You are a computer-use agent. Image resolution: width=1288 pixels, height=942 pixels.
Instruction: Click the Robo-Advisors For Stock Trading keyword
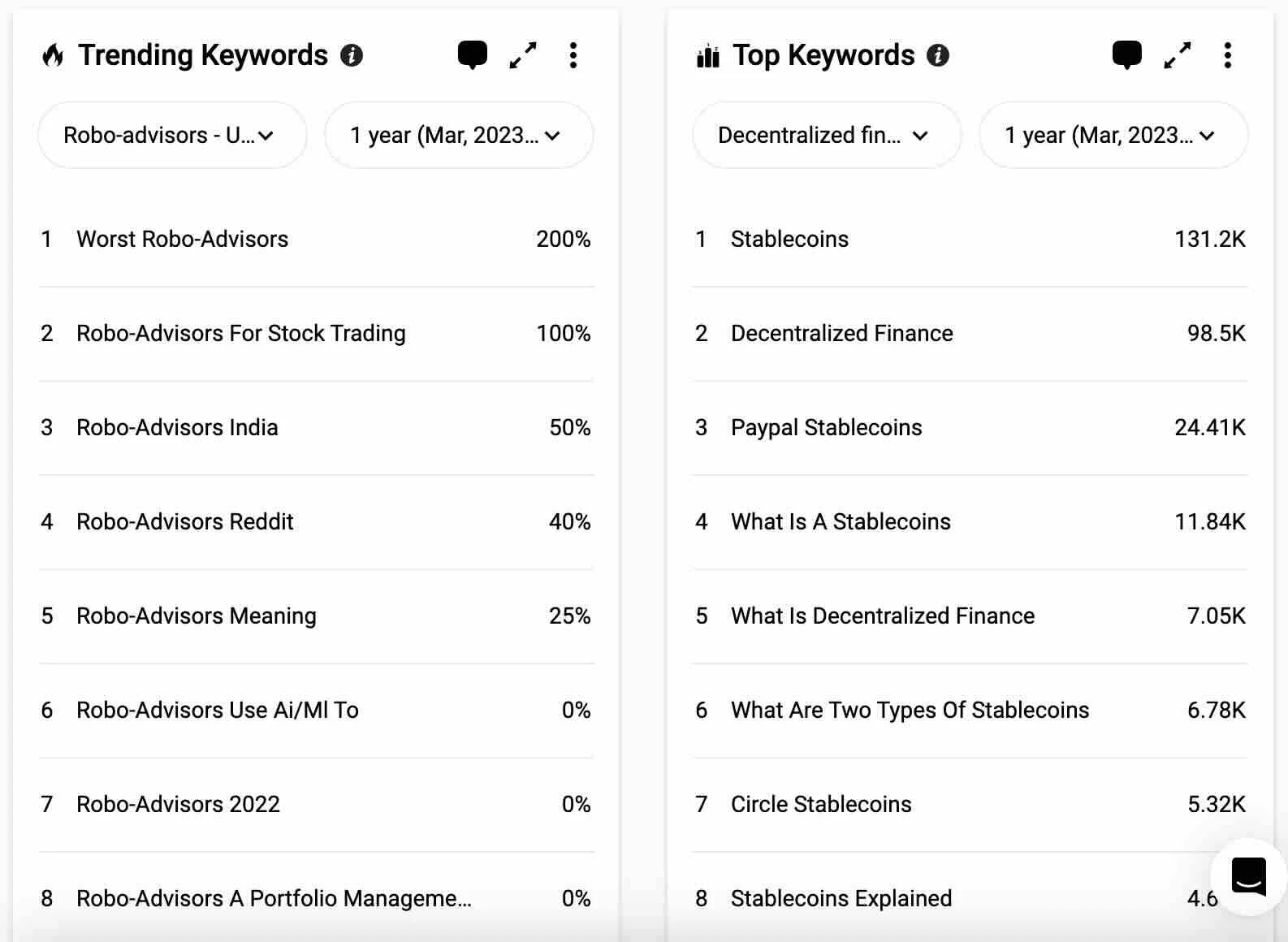click(x=241, y=333)
